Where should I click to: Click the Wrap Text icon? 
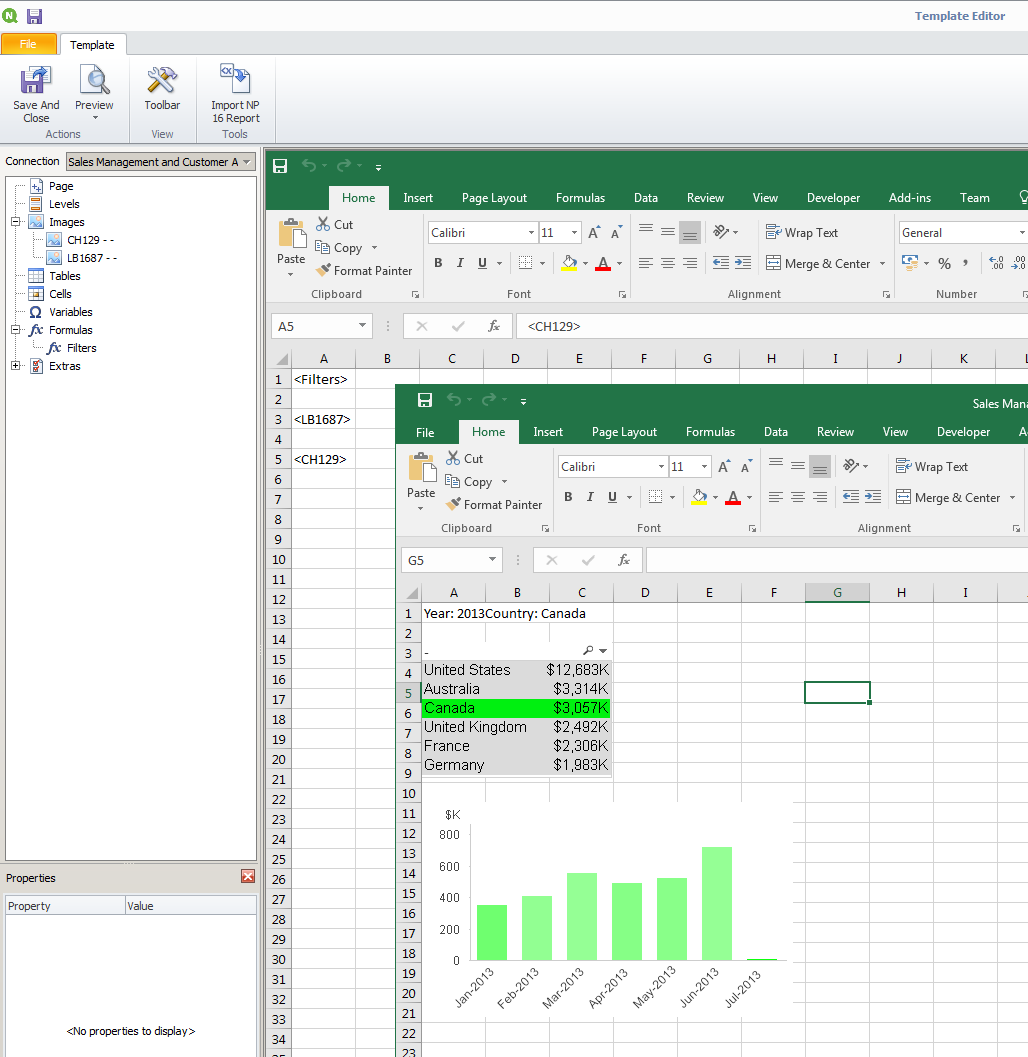pos(802,232)
